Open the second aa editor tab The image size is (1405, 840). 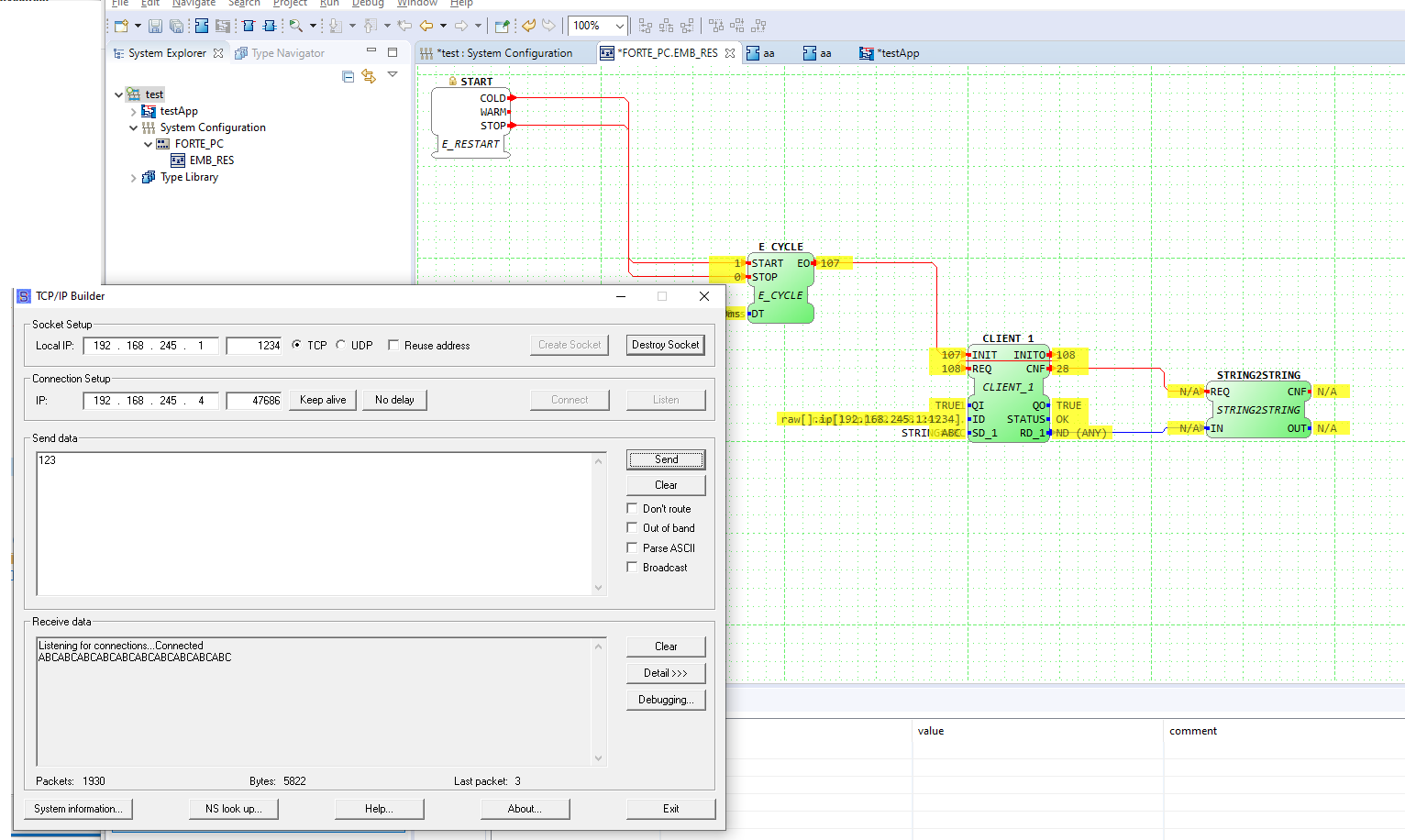pos(817,53)
